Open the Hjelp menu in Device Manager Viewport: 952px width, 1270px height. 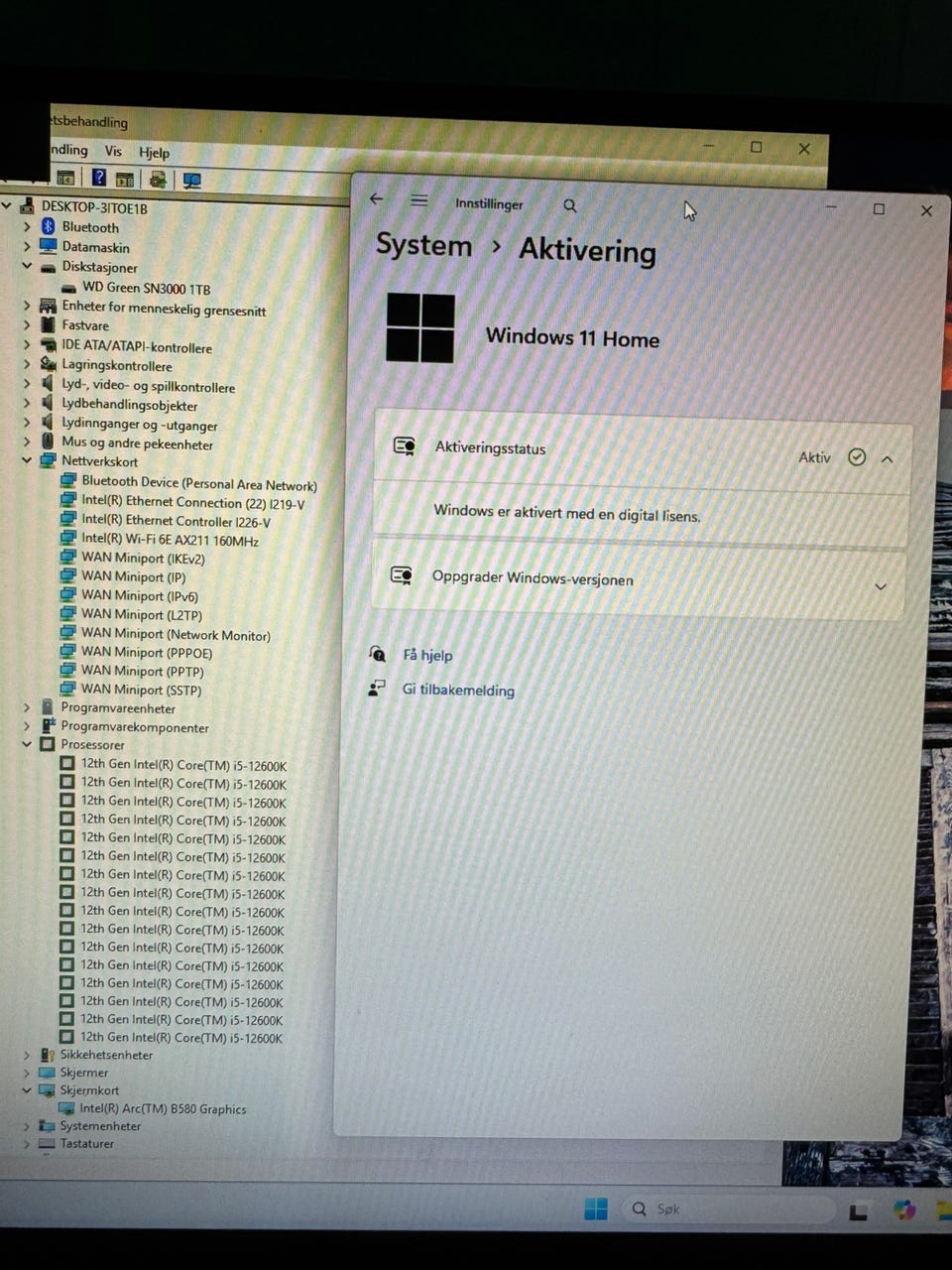154,152
